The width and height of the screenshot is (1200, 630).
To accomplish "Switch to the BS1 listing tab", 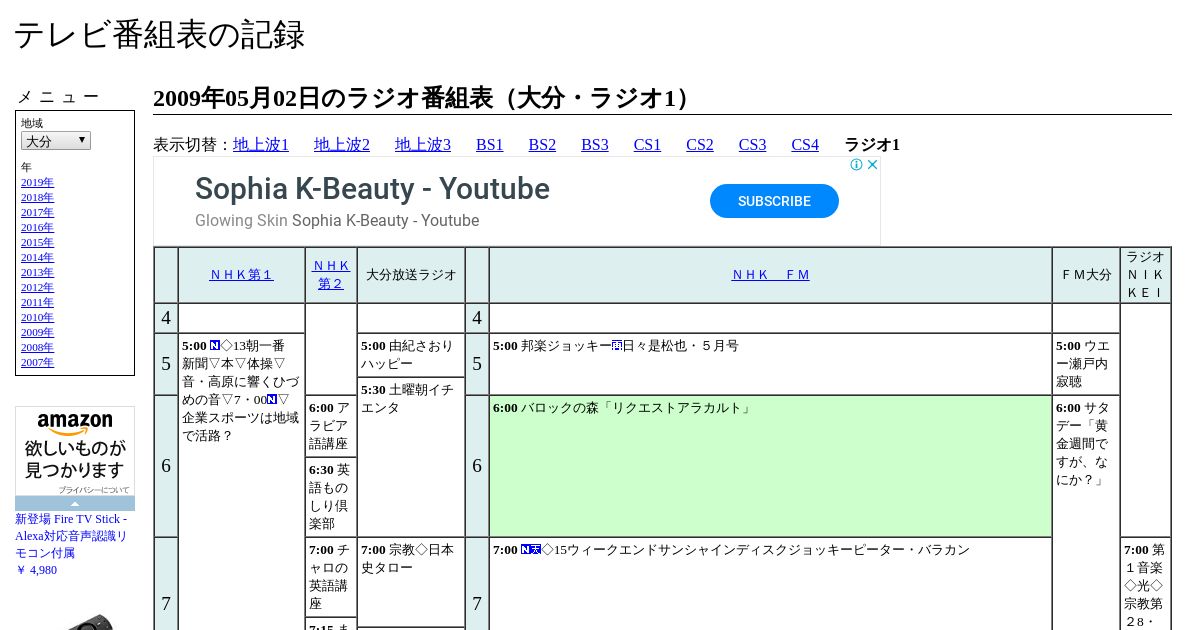I will click(x=489, y=145).
